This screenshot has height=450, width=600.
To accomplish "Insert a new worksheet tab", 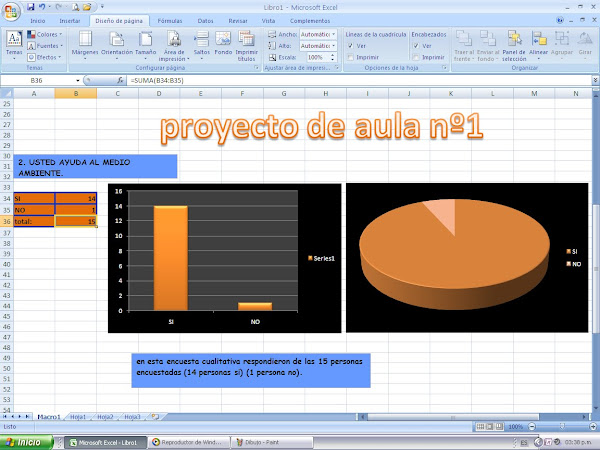I will [155, 417].
